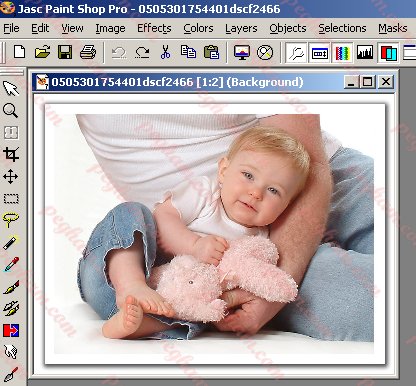The image size is (416, 386).
Task: Toggle the color palette display
Action: [342, 52]
